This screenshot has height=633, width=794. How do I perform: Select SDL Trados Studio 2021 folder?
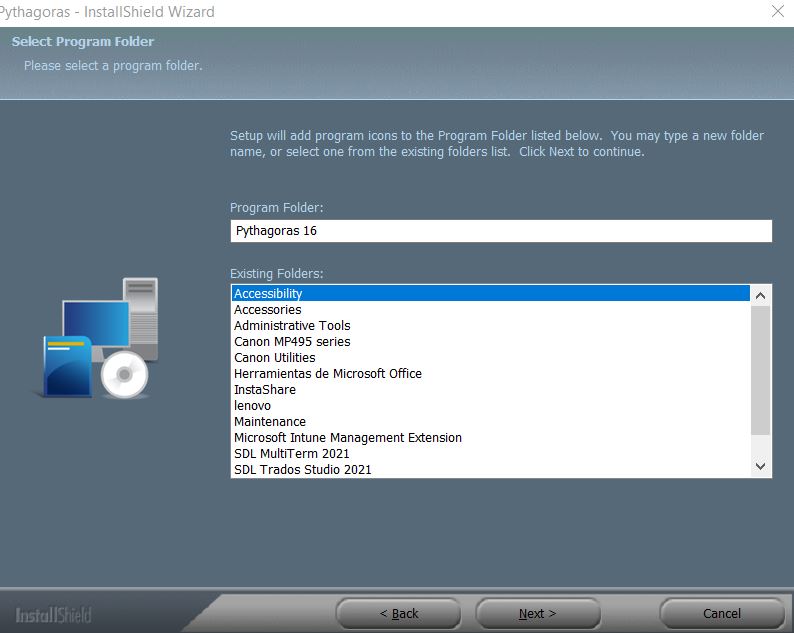491,469
